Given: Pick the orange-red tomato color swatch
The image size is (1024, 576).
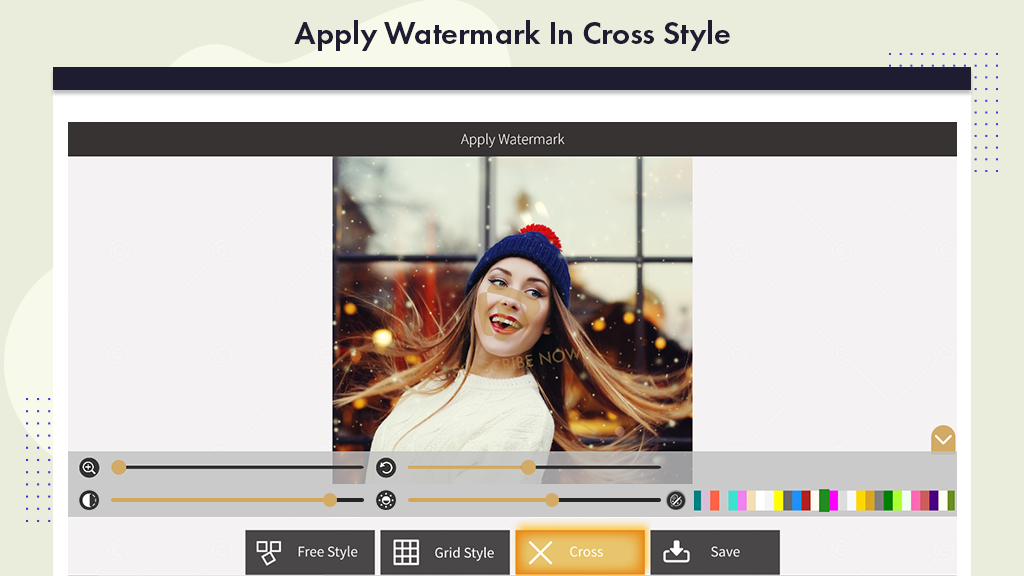Looking at the screenshot, I should tap(714, 500).
